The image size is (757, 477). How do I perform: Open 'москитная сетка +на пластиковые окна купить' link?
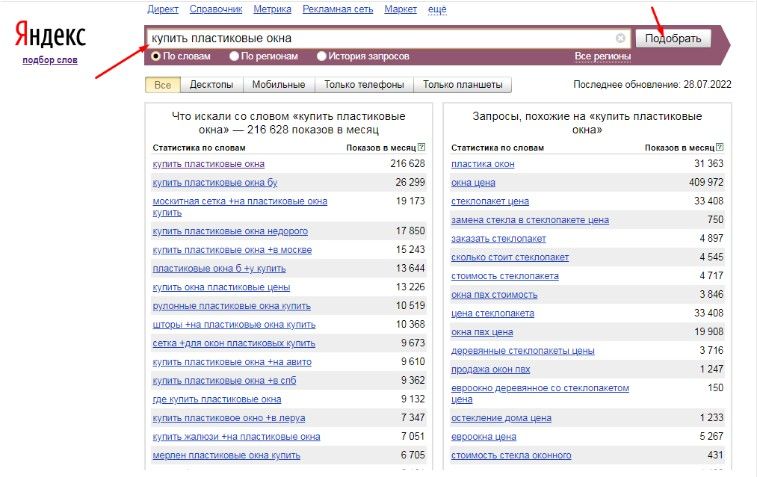[240, 207]
